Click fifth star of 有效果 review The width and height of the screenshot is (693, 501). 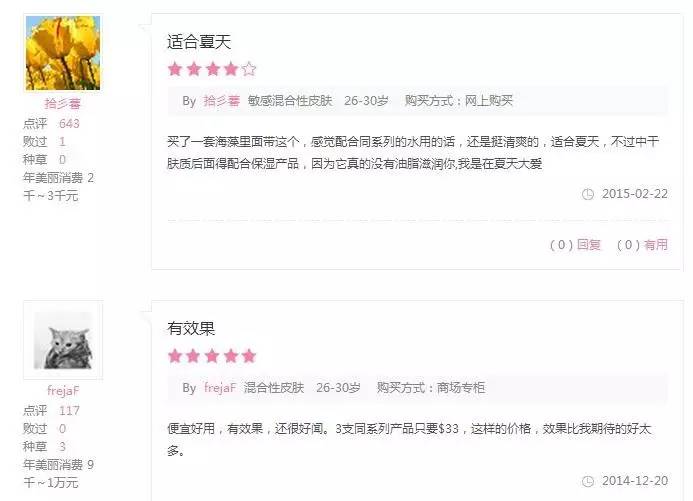249,356
